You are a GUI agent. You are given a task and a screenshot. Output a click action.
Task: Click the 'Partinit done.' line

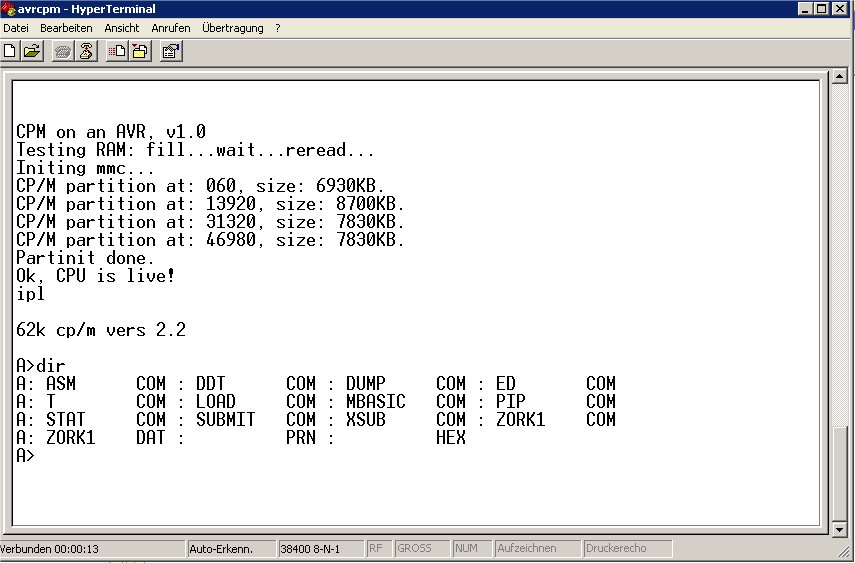tap(85, 257)
